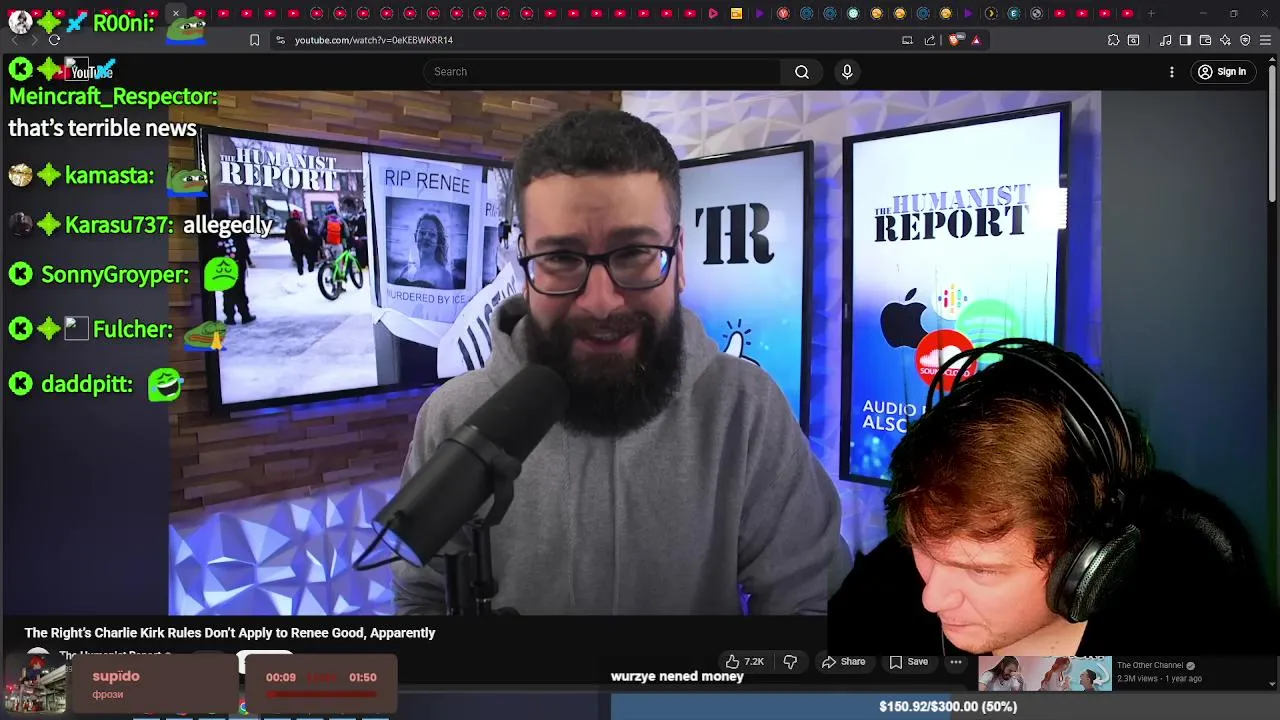Viewport: 1280px width, 720px height.
Task: Switch to the yellow folder icon tab
Action: coord(736,13)
